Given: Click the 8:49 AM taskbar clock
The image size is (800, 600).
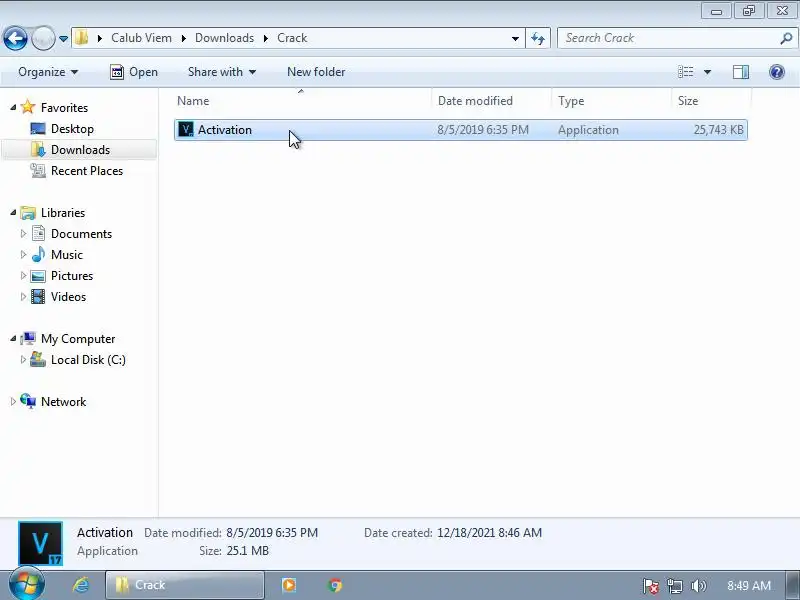Looking at the screenshot, I should pos(748,585).
